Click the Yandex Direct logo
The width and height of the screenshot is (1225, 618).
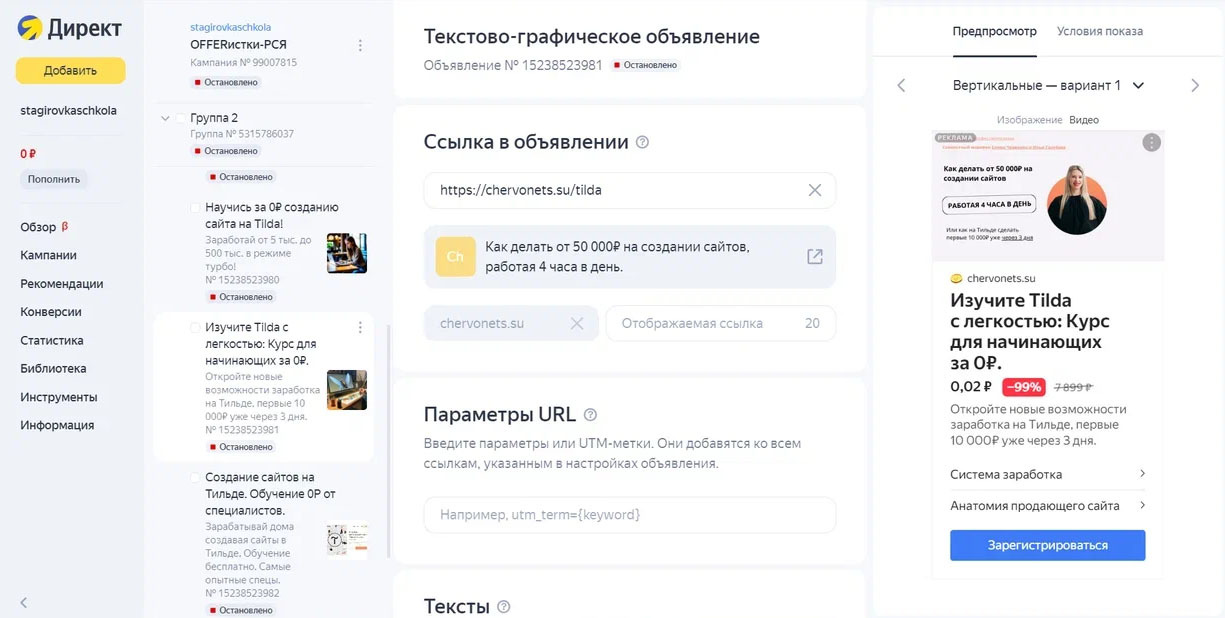click(70, 29)
